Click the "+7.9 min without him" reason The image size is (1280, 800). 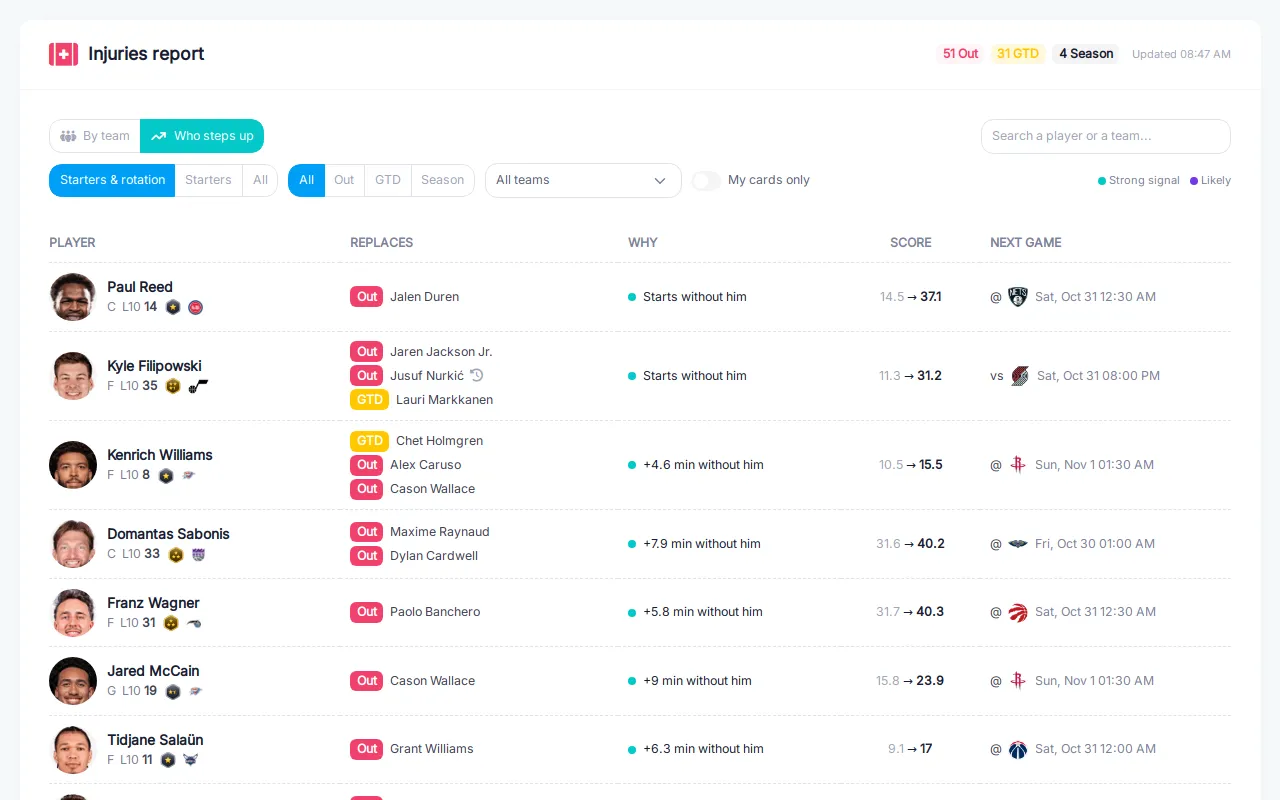(702, 544)
